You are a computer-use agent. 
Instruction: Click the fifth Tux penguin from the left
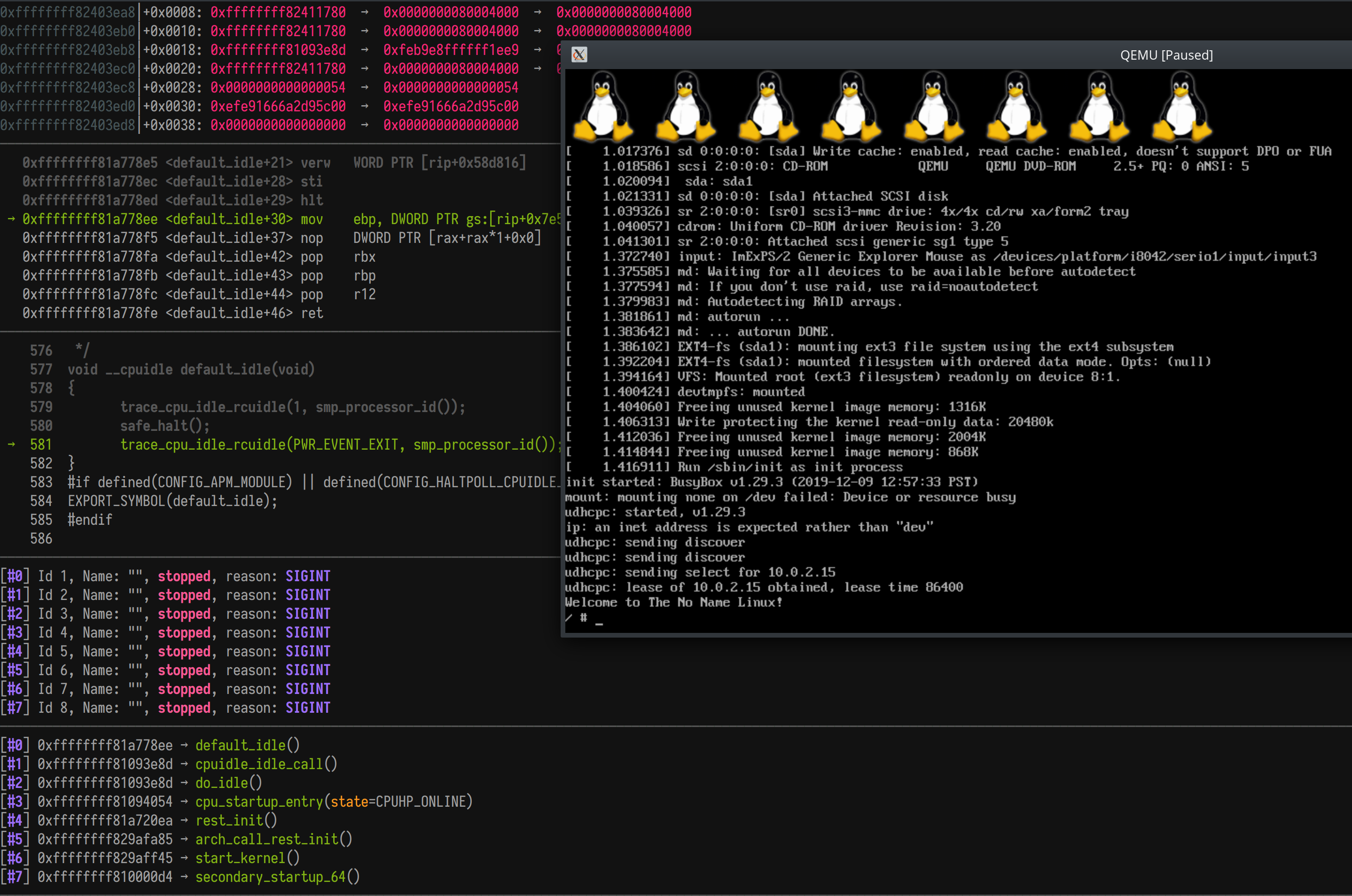click(x=933, y=107)
